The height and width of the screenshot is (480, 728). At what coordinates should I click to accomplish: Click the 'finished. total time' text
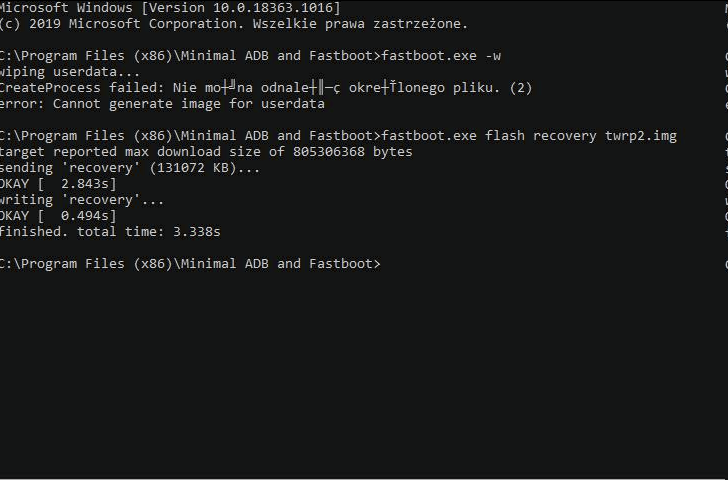click(80, 232)
